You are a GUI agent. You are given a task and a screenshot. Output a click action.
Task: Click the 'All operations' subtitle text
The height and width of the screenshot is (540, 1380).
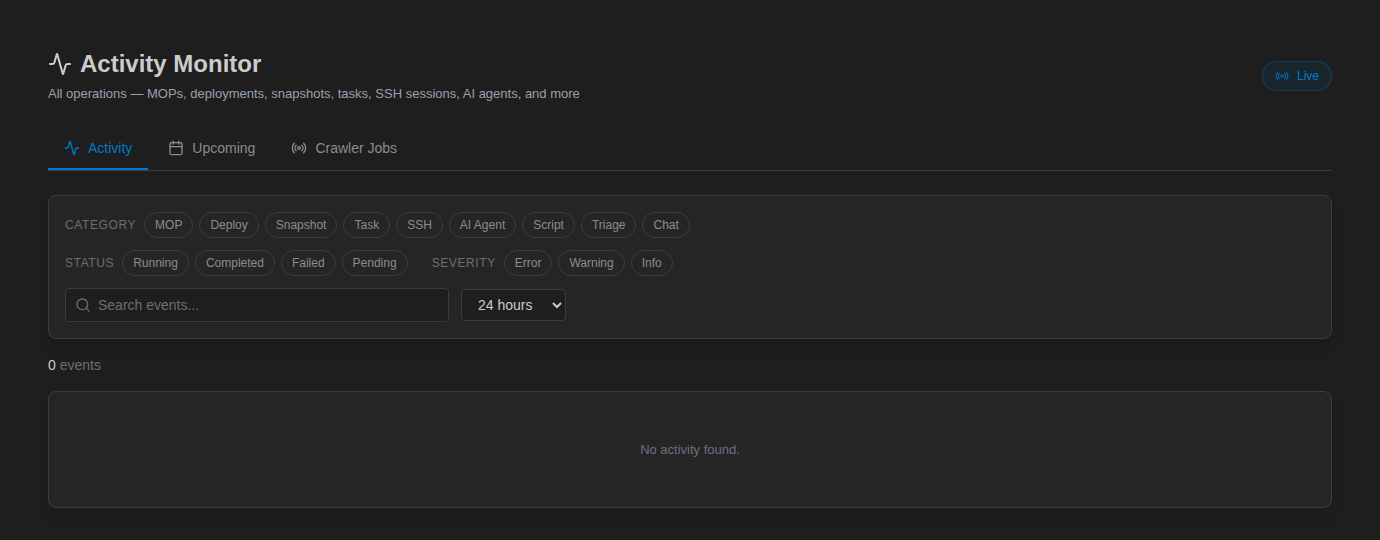coord(314,94)
